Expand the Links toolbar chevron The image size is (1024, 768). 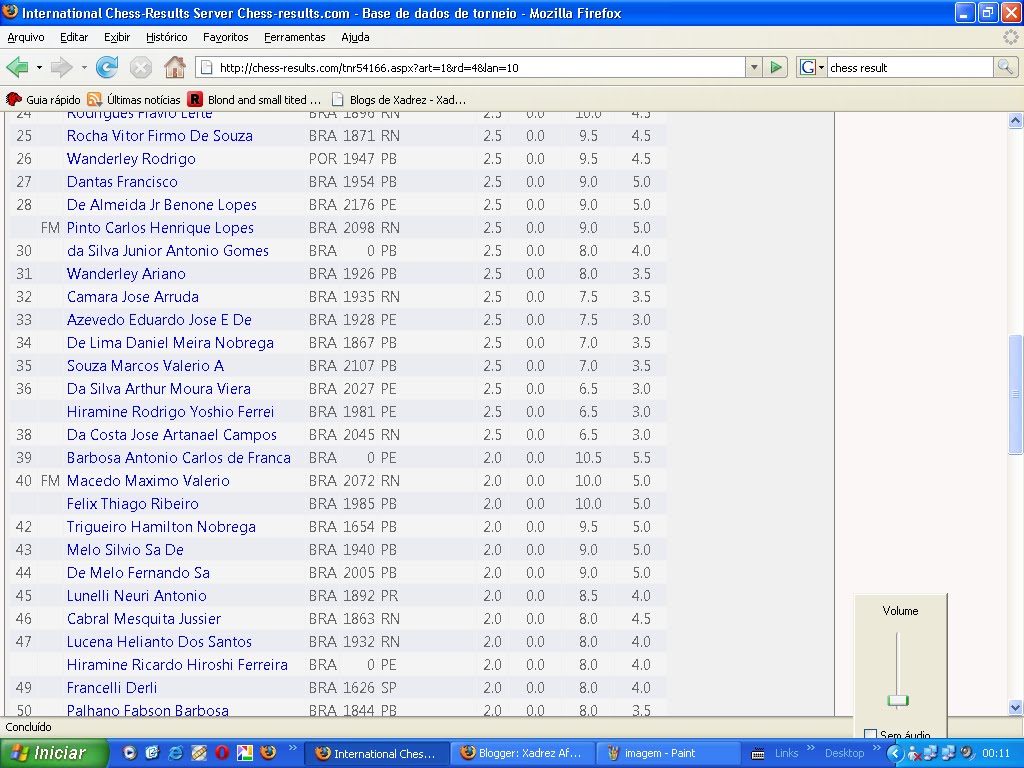click(x=810, y=748)
